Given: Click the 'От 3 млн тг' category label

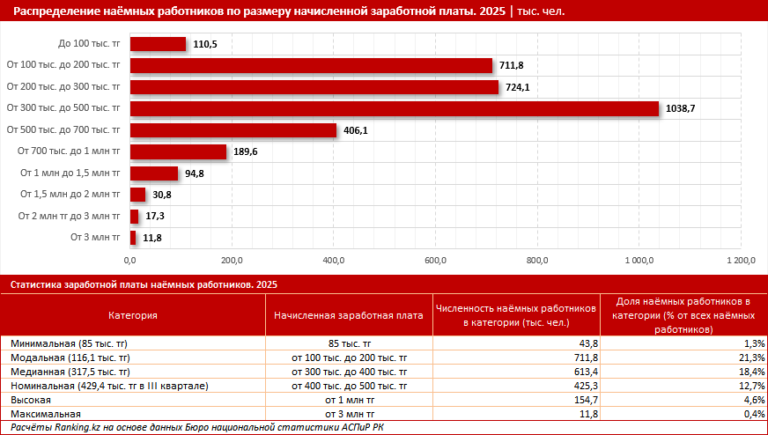Looking at the screenshot, I should coord(95,237).
